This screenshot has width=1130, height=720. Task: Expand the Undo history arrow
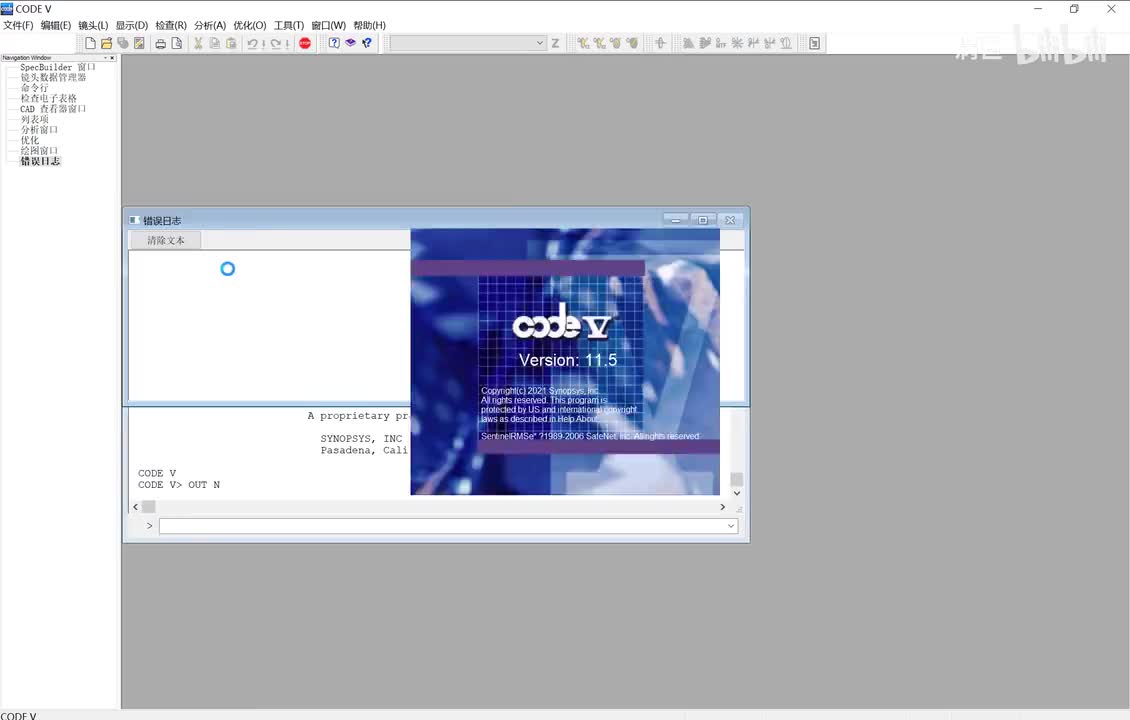click(263, 43)
